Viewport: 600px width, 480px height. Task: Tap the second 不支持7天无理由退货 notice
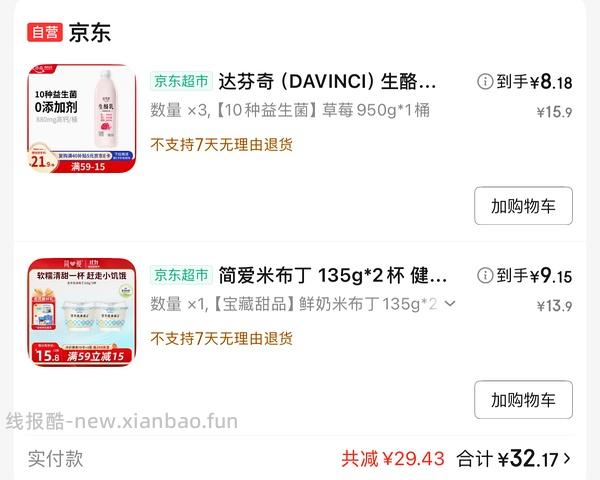click(222, 338)
